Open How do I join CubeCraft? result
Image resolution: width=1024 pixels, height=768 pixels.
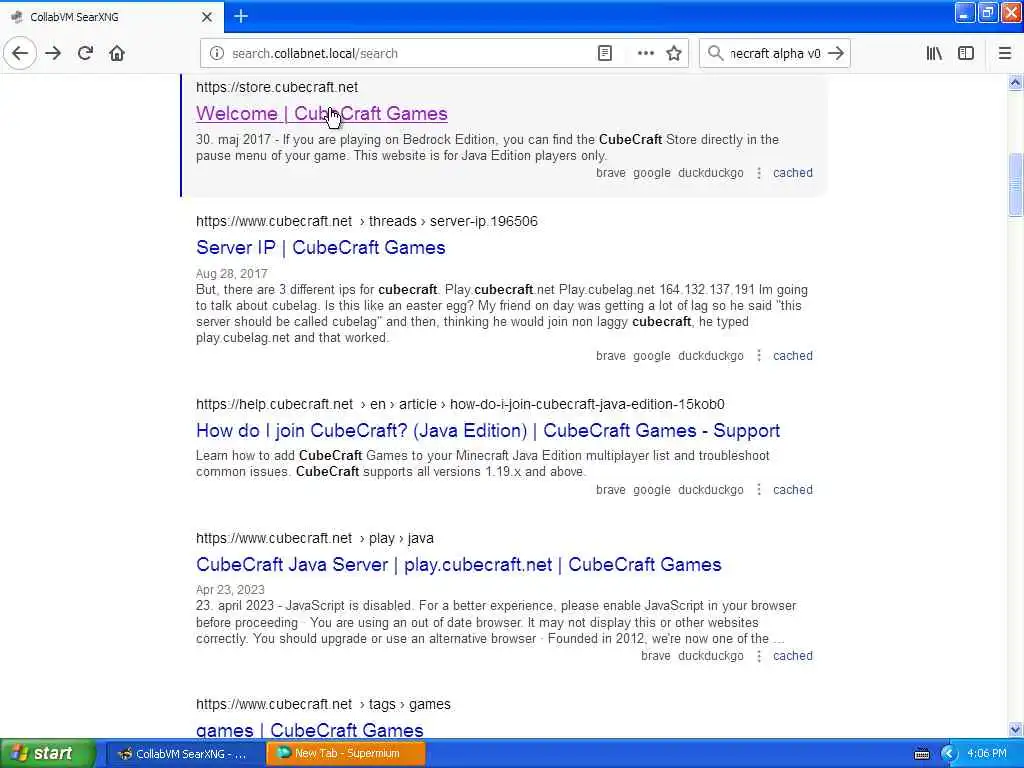[488, 430]
